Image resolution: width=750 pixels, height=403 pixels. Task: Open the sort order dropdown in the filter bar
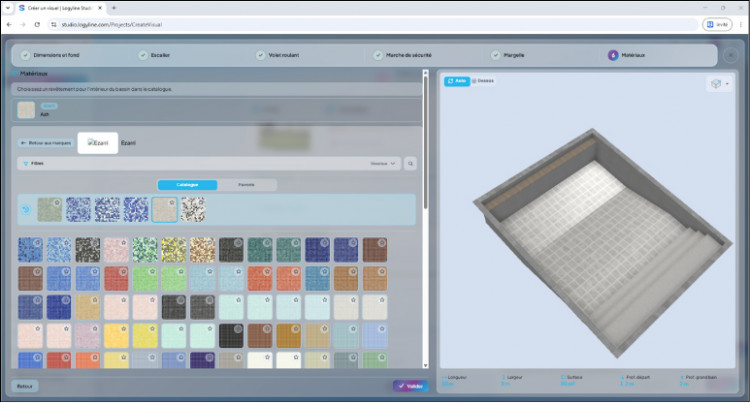click(383, 163)
